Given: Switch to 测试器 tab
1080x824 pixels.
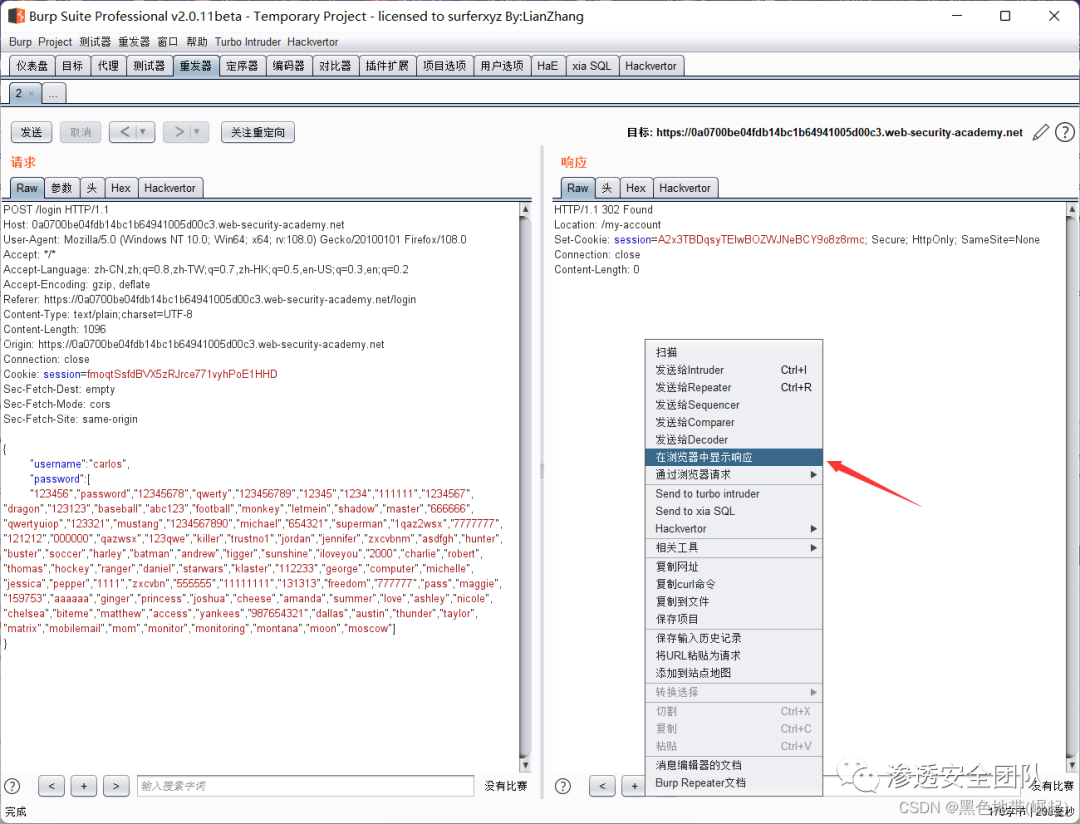Looking at the screenshot, I should coord(149,66).
